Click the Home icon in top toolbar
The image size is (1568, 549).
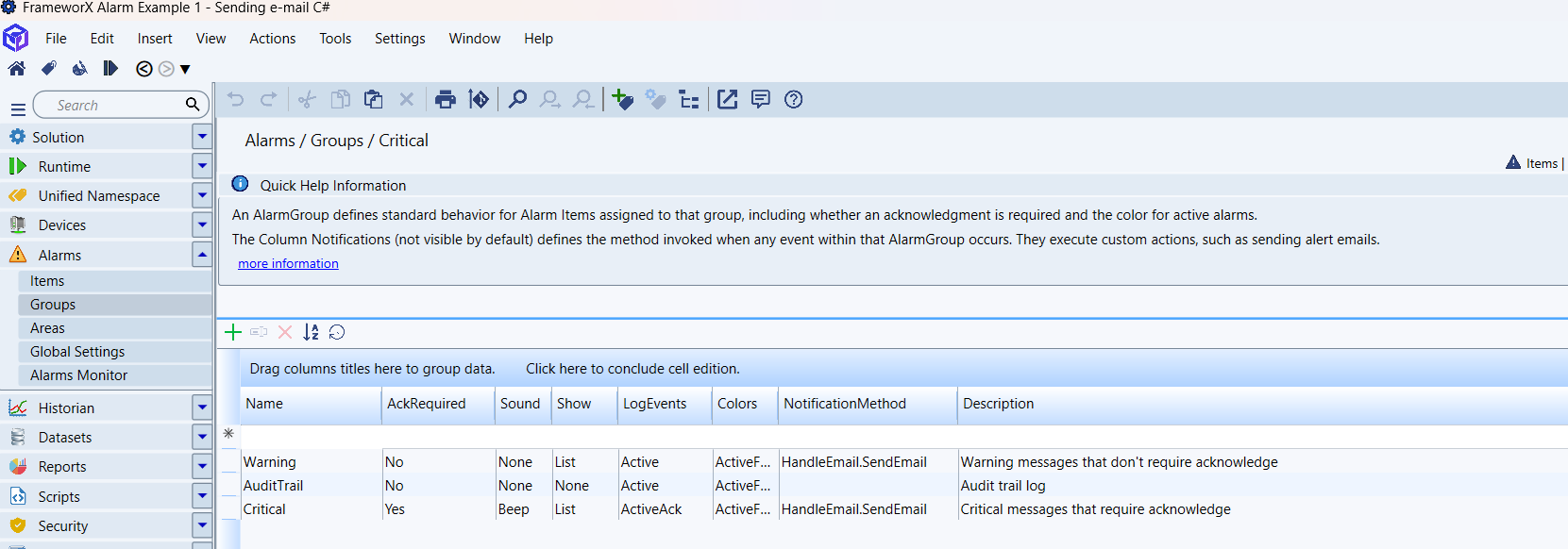click(17, 69)
